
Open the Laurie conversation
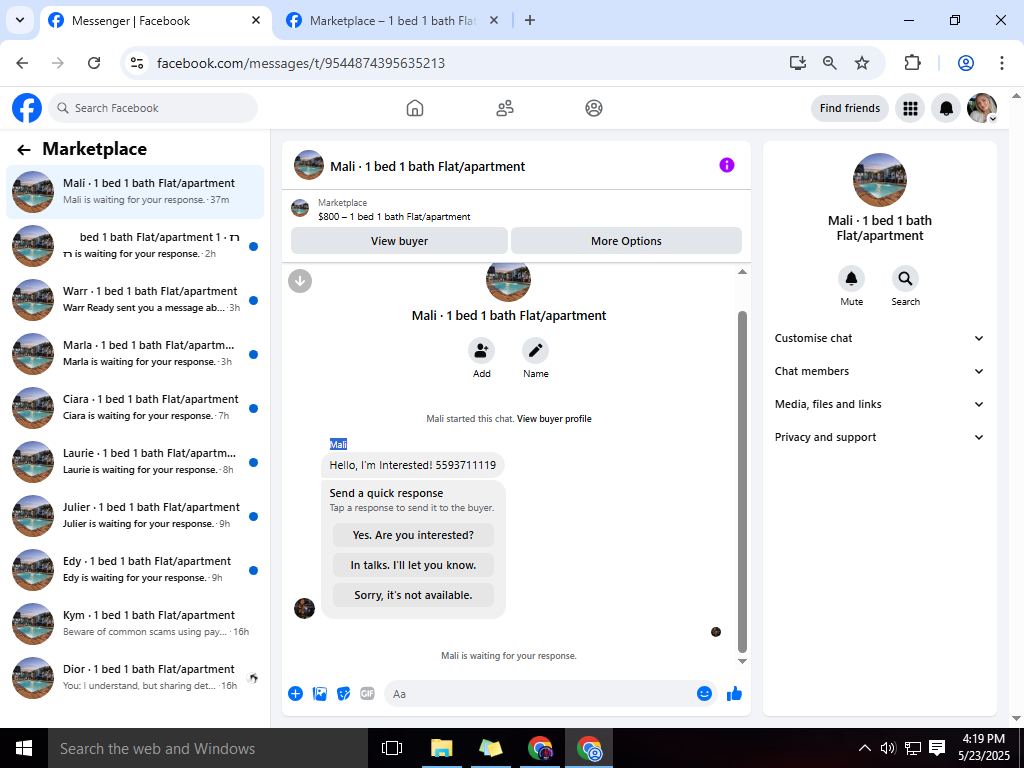[x=135, y=462]
